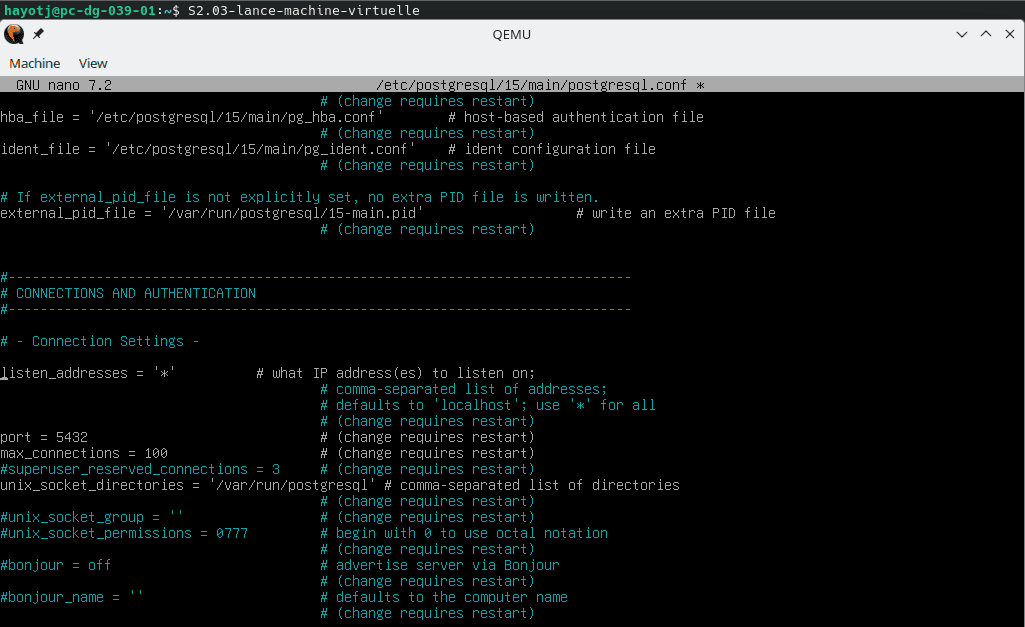The height and width of the screenshot is (627, 1025).
Task: Click the port = 5432 setting line
Action: [43, 436]
